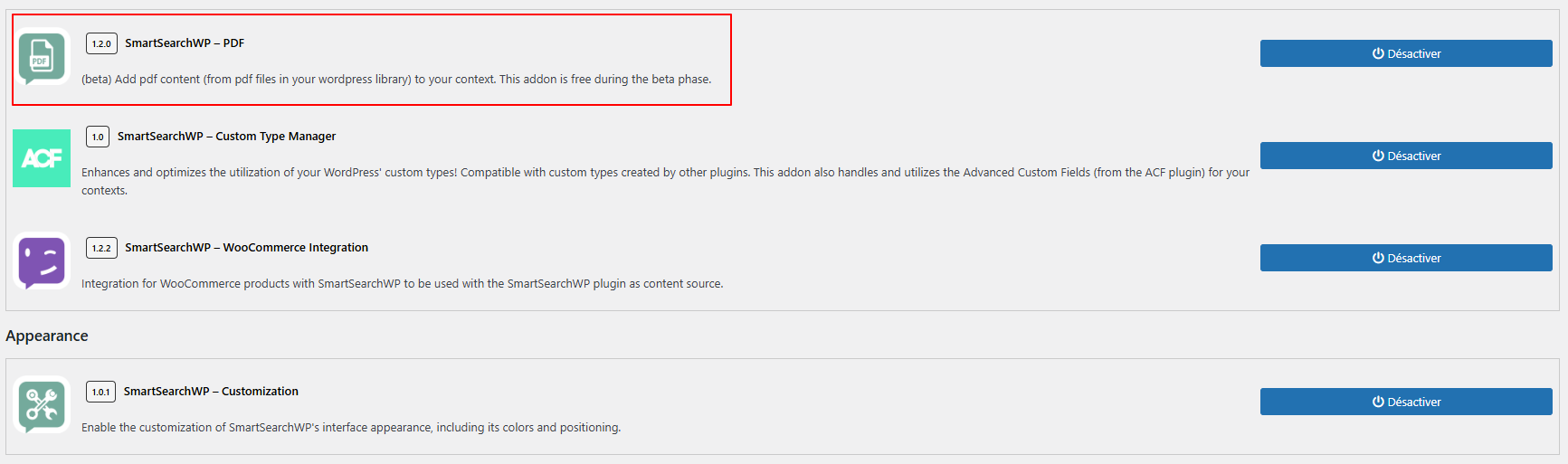
Task: Deactivate the SmartSearchWP PDF addon
Action: [1406, 53]
